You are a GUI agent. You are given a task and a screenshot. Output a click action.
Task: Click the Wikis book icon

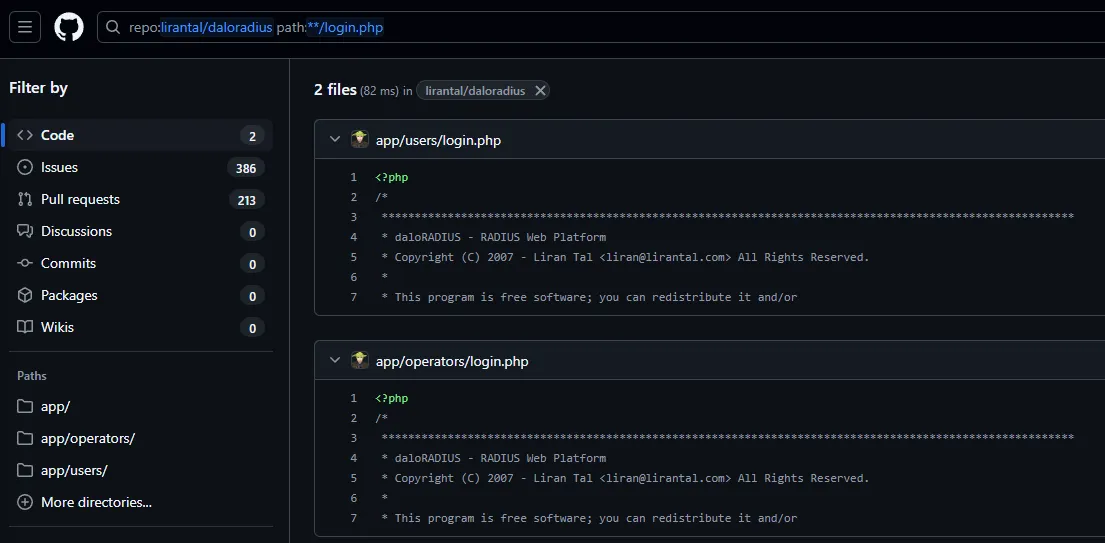pyautogui.click(x=25, y=327)
